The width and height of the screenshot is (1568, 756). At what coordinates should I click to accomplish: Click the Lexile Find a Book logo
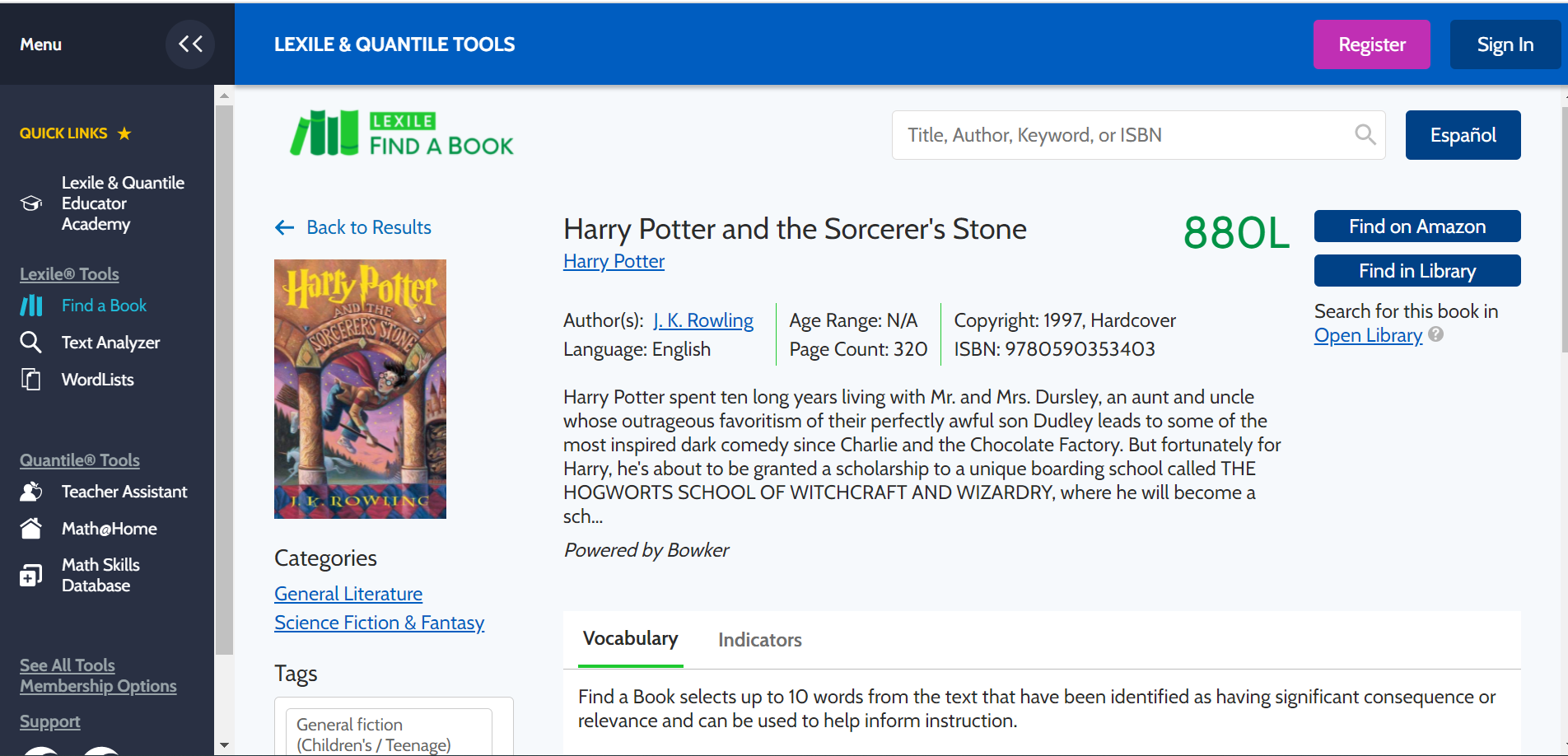(x=402, y=133)
